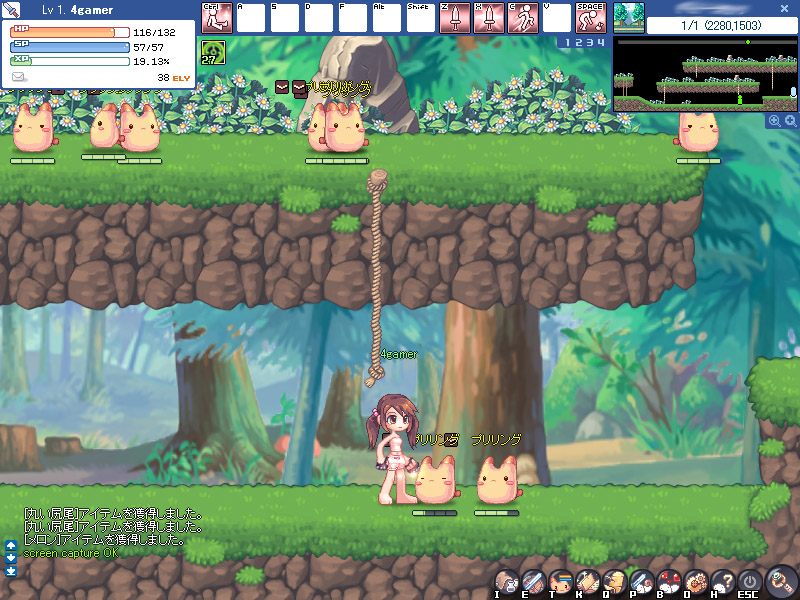Screen dimensions: 800x600
Task: Activate the Z sword skill slot
Action: [x=455, y=18]
